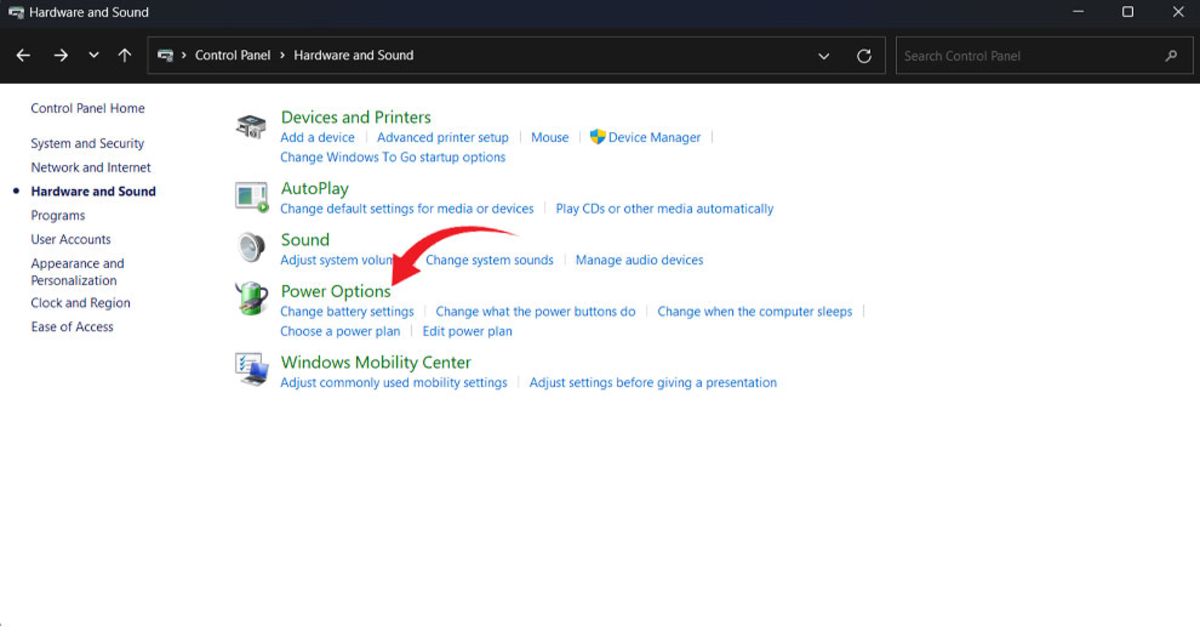Click Hardware and Sound breadcrumb
The height and width of the screenshot is (632, 1200).
click(x=353, y=56)
